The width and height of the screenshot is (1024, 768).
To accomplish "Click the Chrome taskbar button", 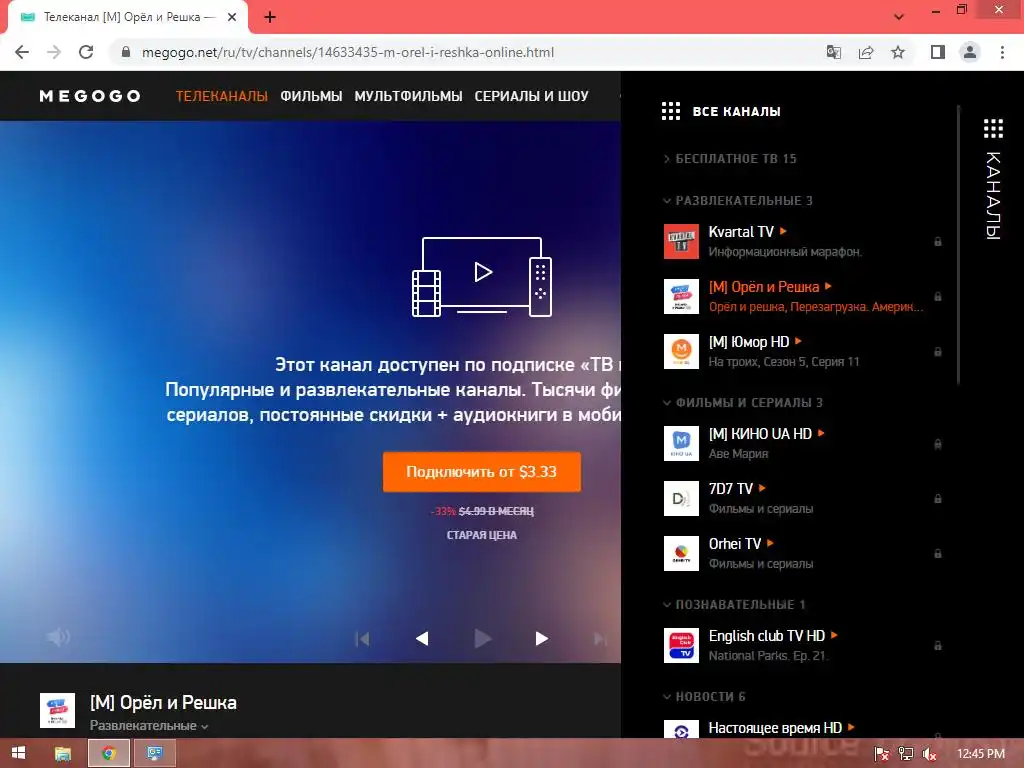I will tap(108, 754).
